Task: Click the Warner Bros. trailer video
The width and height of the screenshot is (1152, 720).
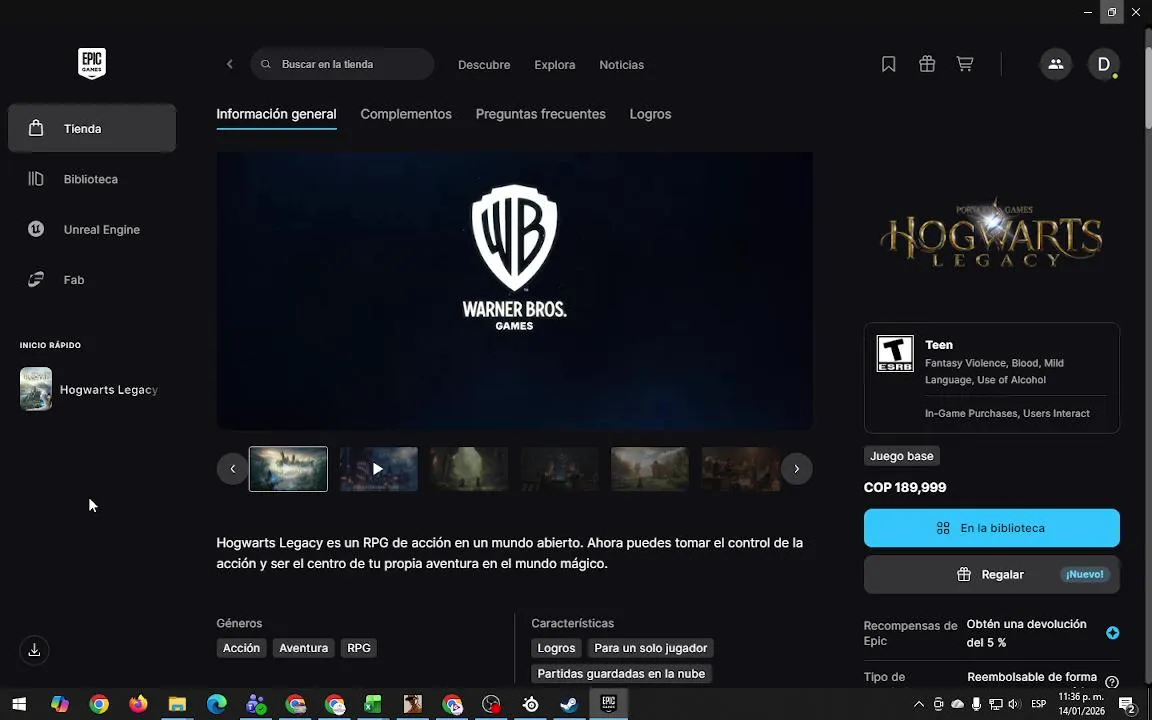Action: [514, 291]
